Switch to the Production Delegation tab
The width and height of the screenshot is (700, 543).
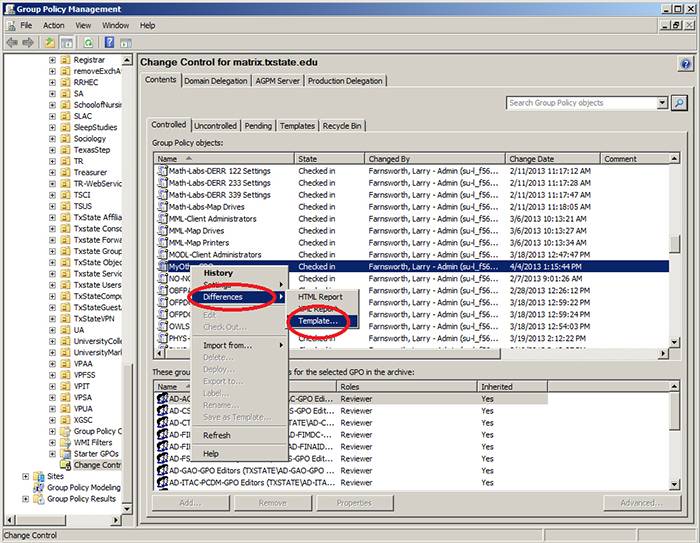click(345, 81)
